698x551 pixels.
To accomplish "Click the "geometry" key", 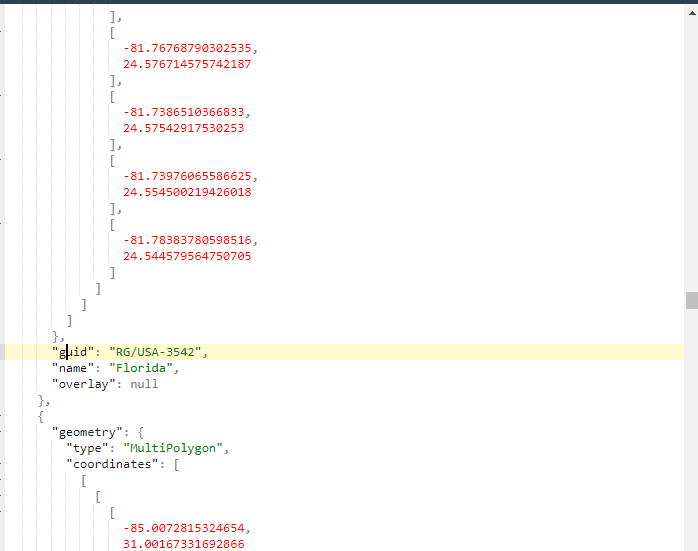I will tap(87, 432).
